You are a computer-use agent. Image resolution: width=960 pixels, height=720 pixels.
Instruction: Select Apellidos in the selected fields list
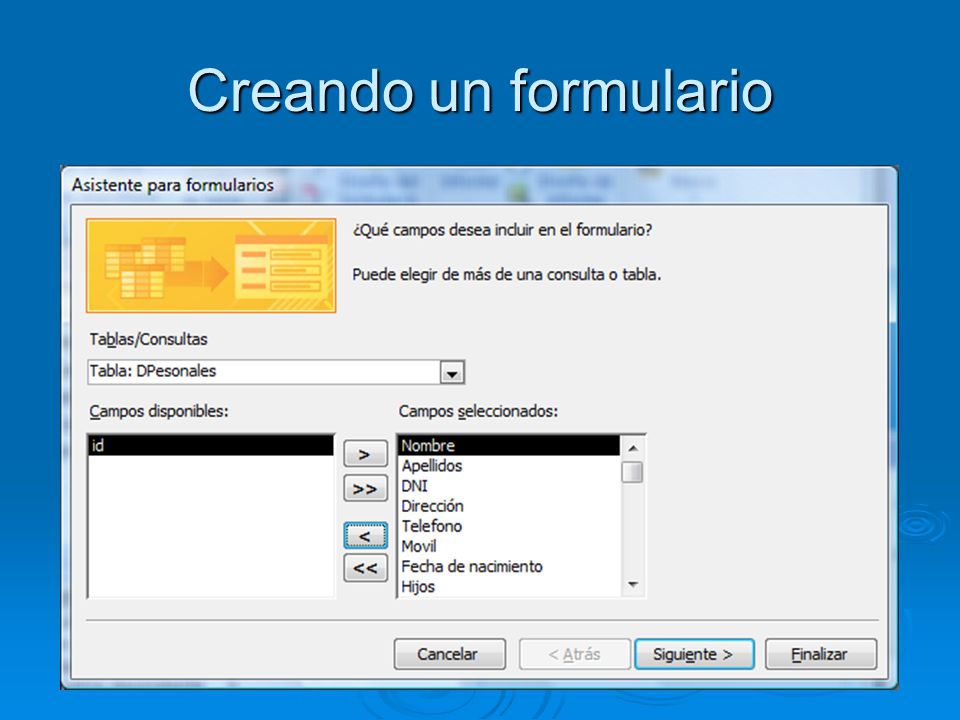point(509,465)
